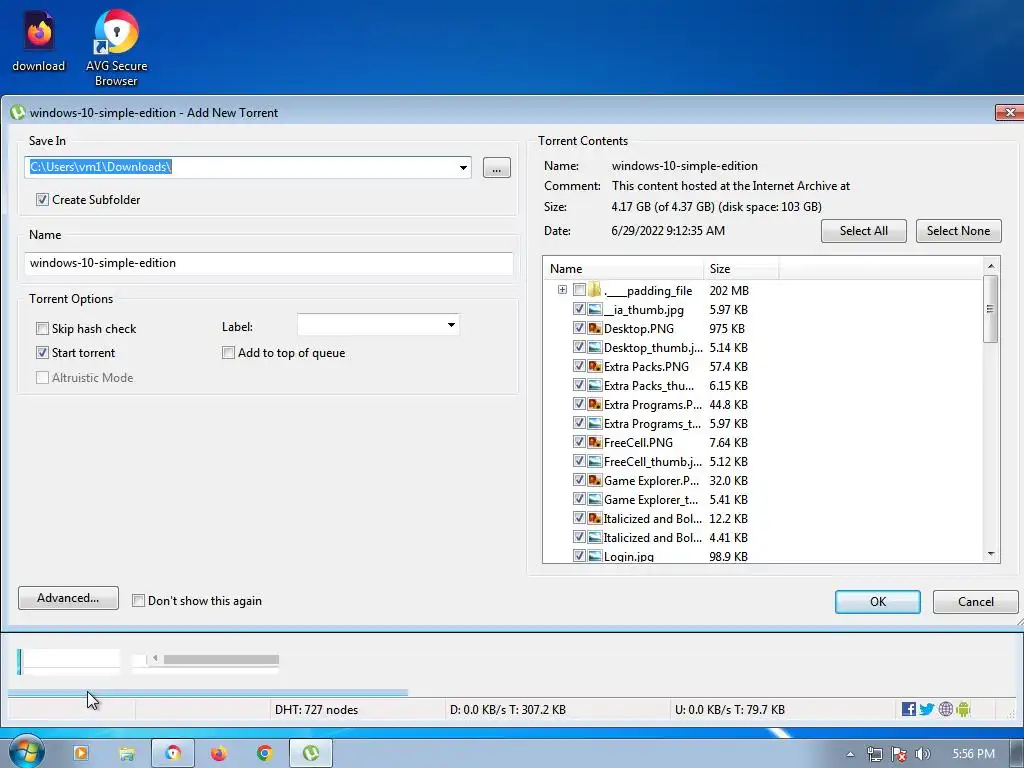
Task: Confirm with the OK button
Action: click(x=878, y=601)
